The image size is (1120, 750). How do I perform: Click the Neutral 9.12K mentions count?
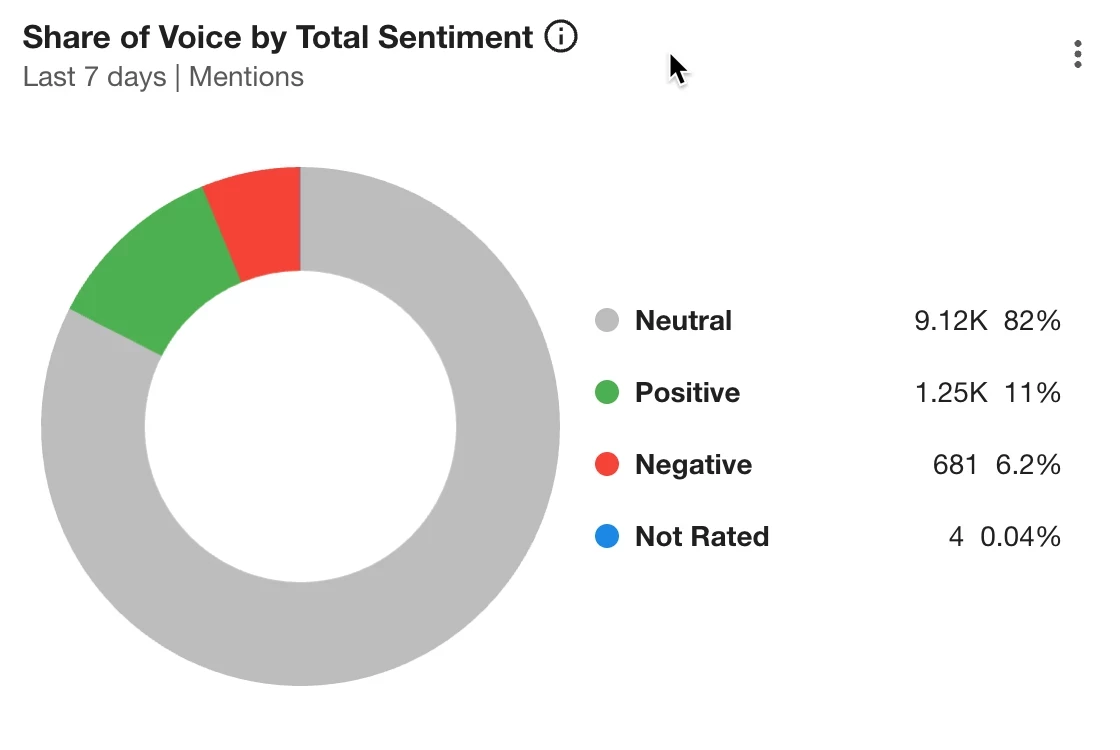click(x=951, y=321)
